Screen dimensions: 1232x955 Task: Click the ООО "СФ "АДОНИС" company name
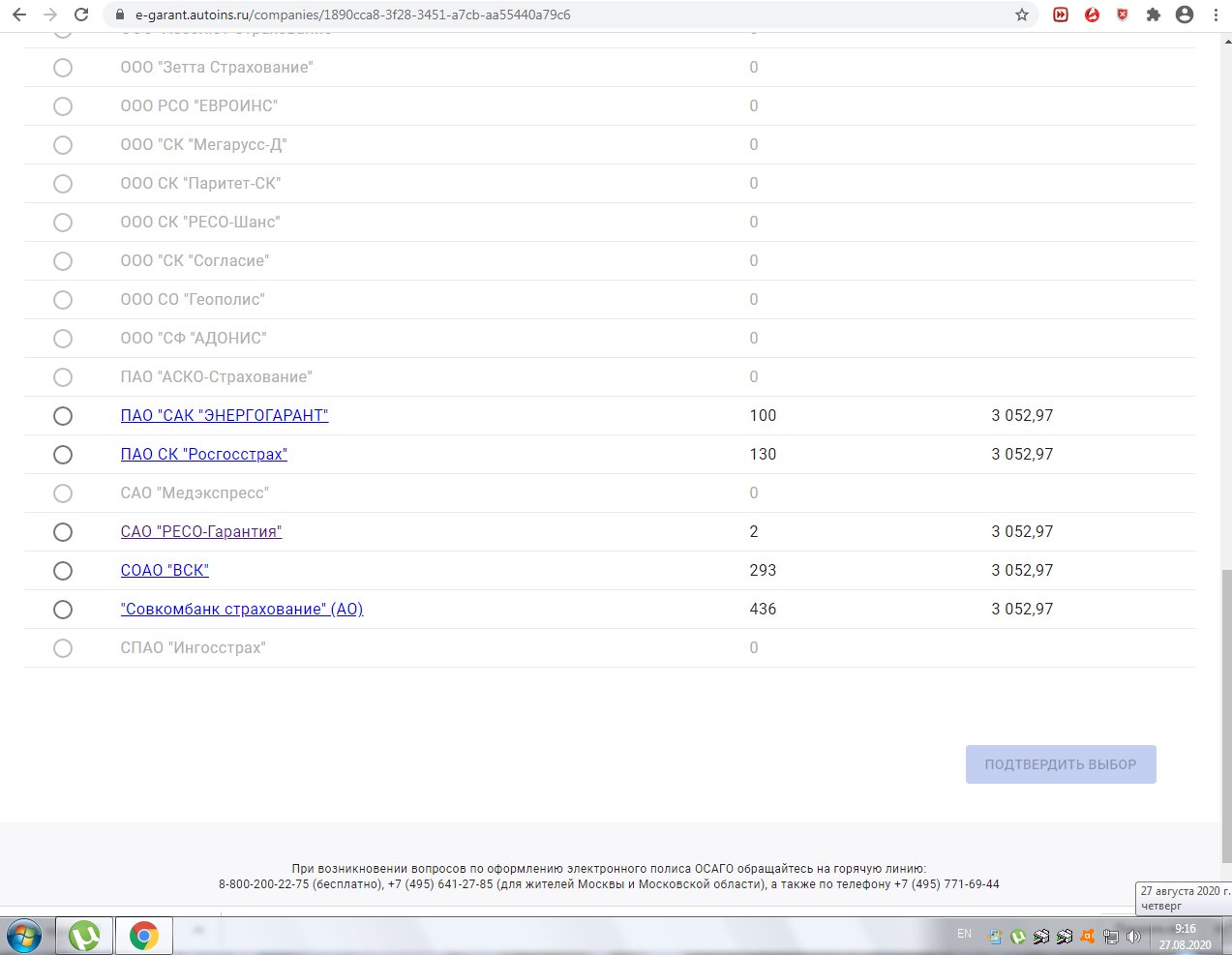point(194,339)
